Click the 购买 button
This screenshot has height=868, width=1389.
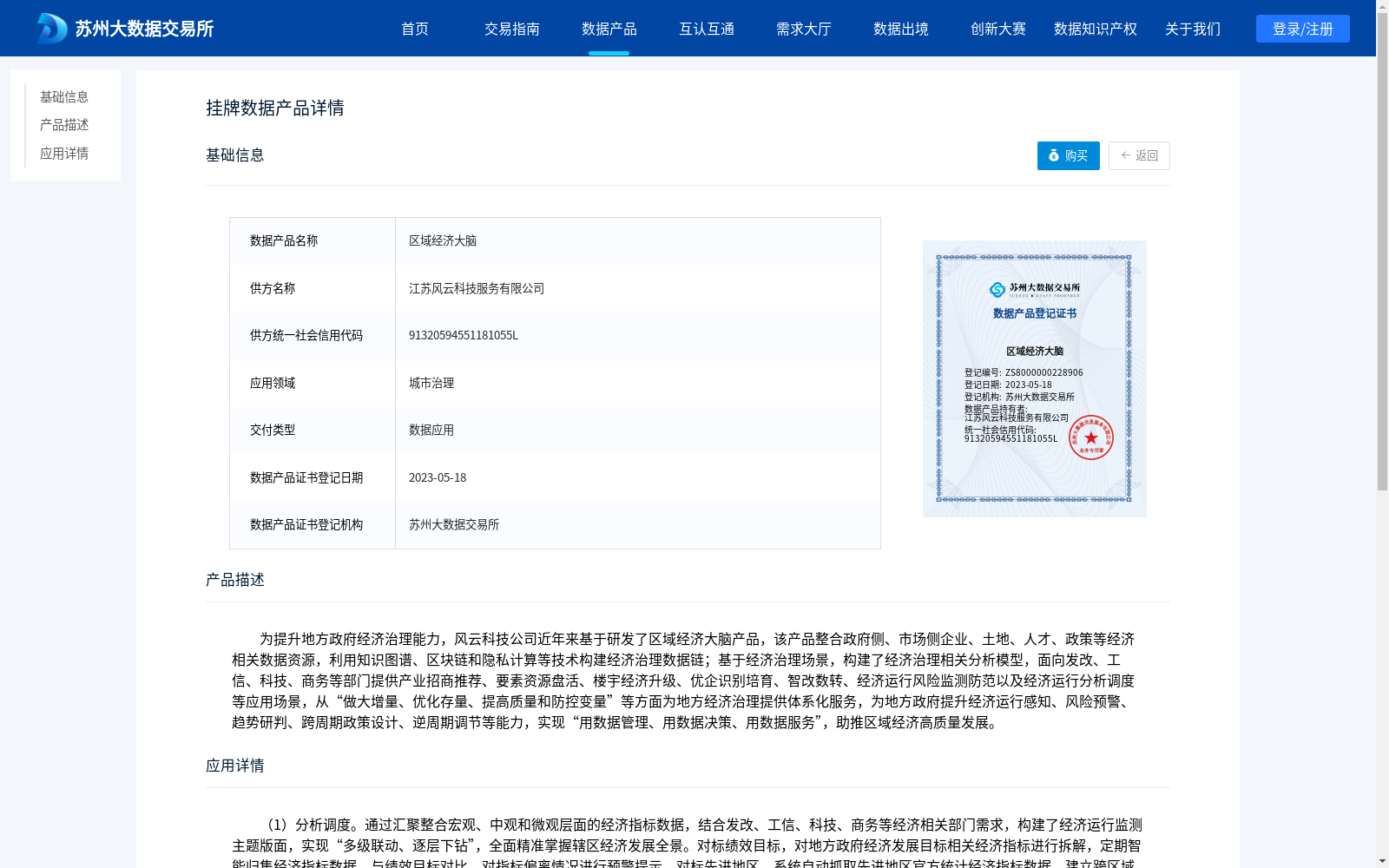(1069, 155)
